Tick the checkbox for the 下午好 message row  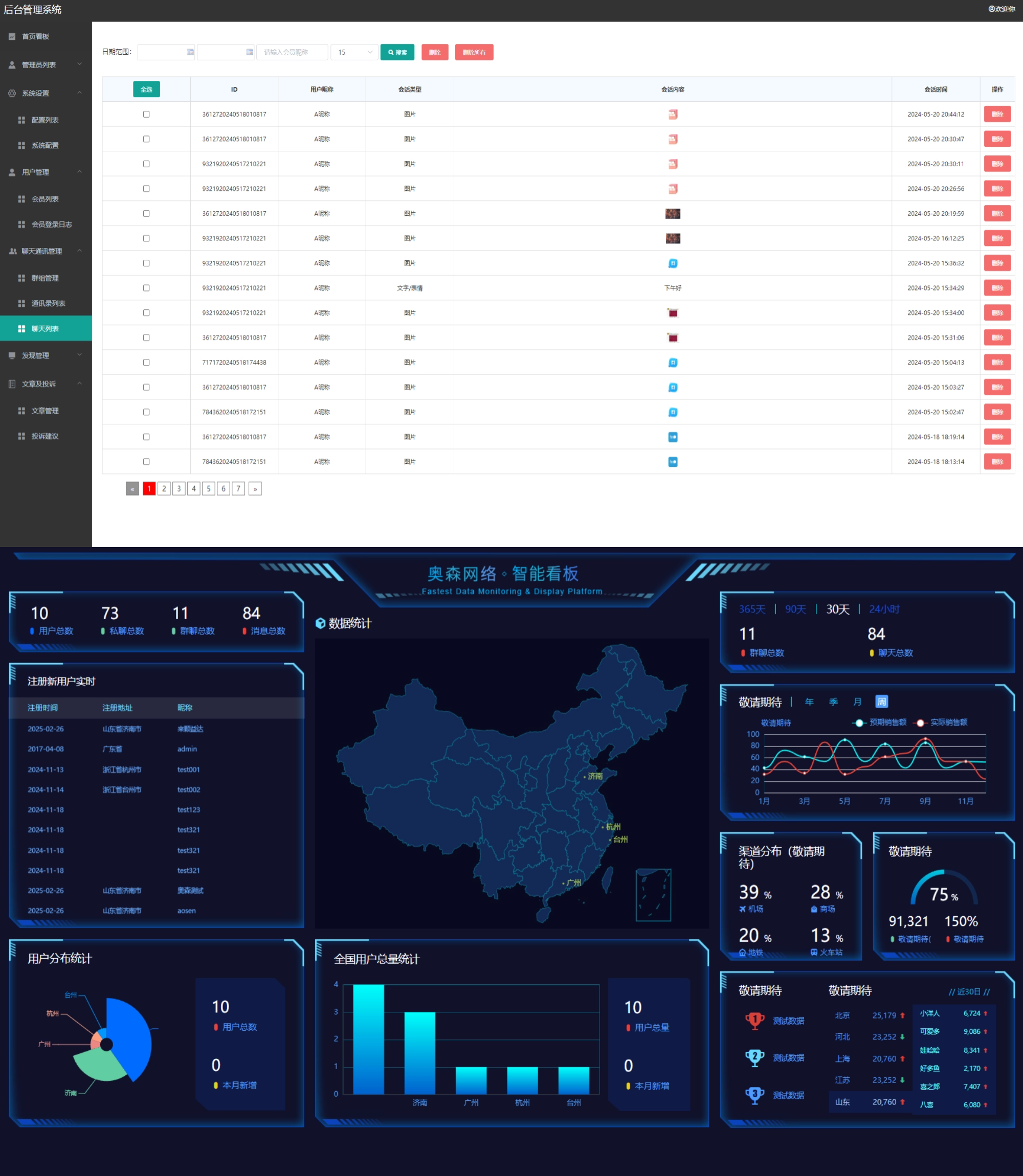coord(146,288)
